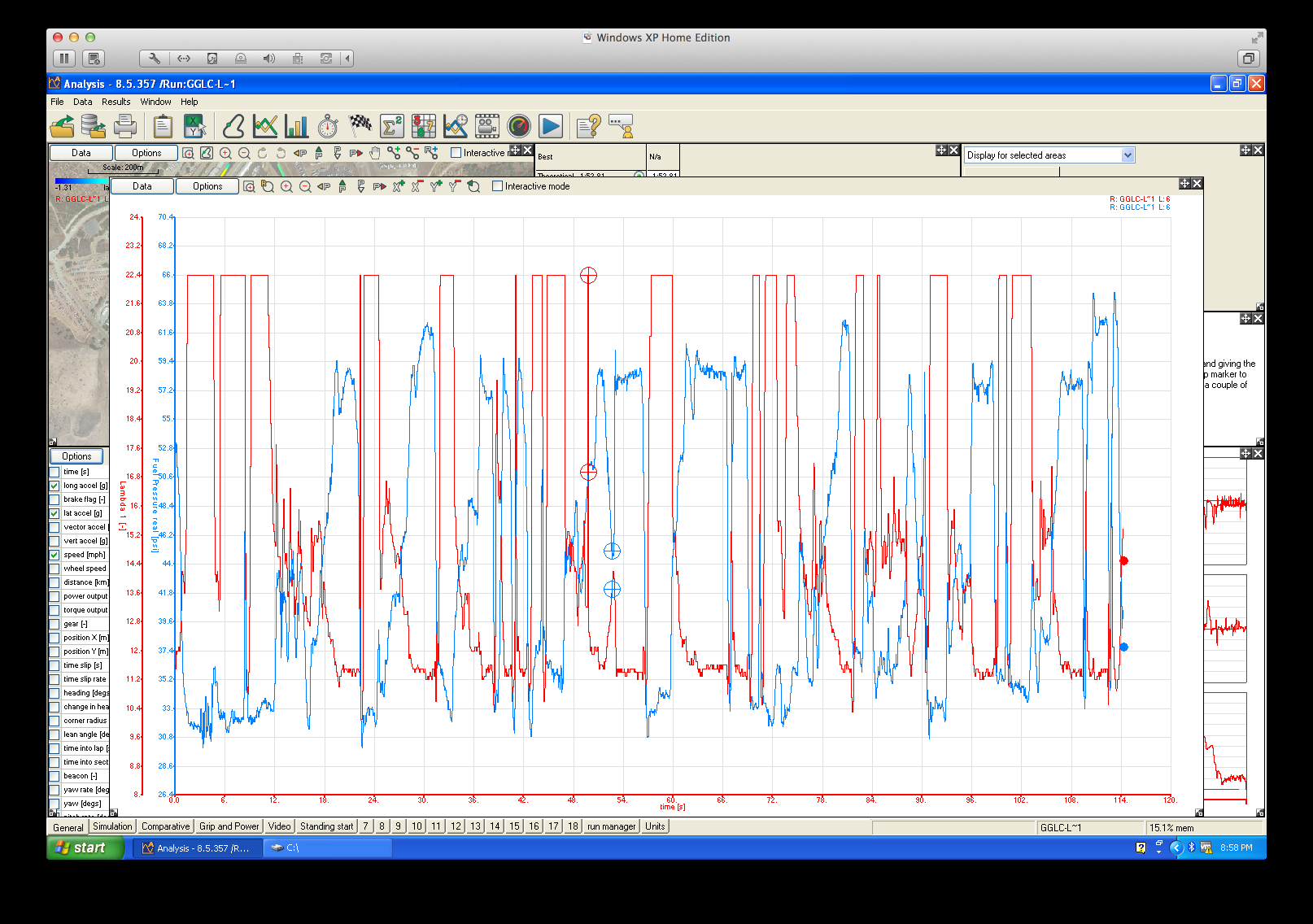Click the printer icon in the toolbar
The image size is (1313, 924).
coord(125,126)
